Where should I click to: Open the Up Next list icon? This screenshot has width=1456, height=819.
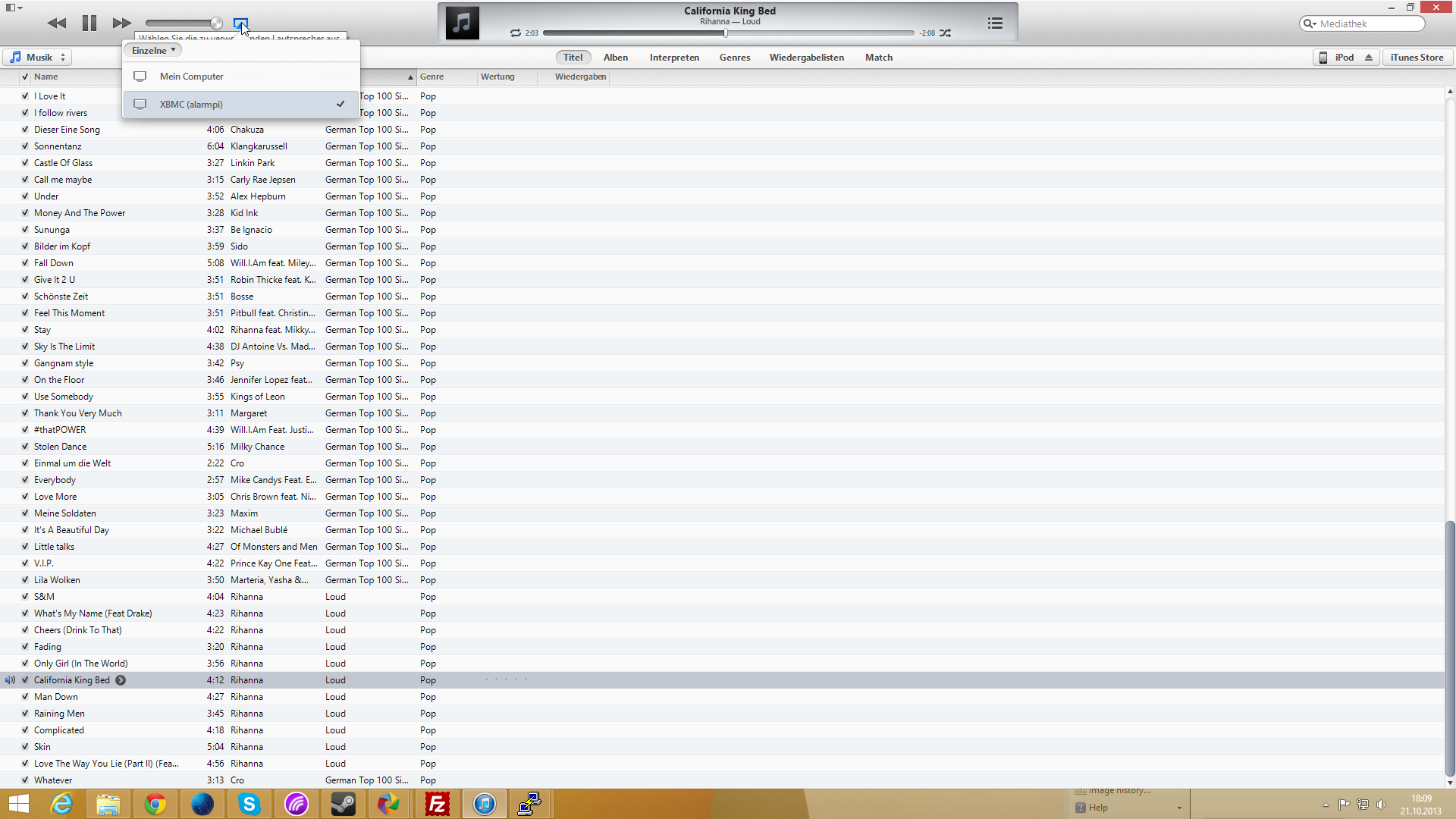(995, 23)
